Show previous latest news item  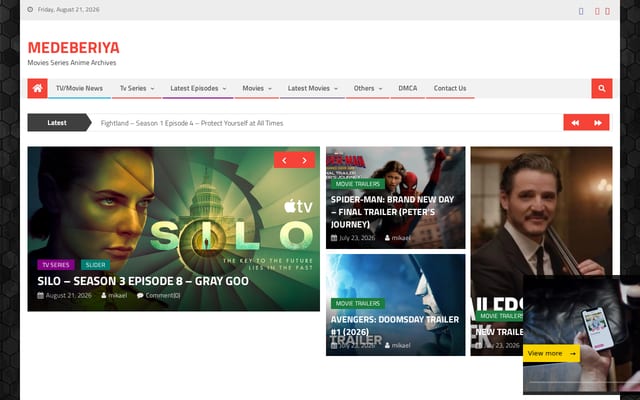coord(575,122)
